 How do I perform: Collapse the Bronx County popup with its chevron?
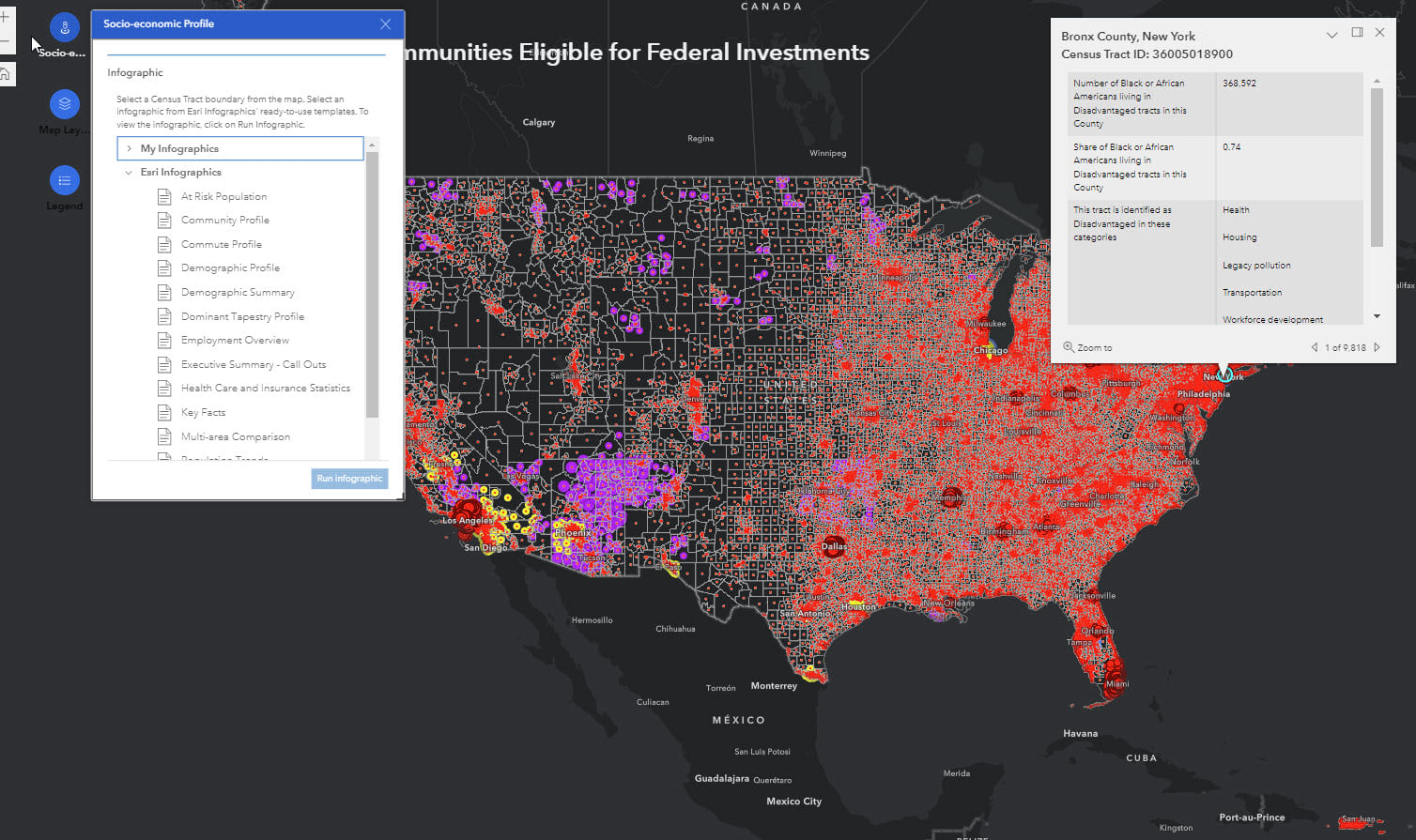(1331, 34)
